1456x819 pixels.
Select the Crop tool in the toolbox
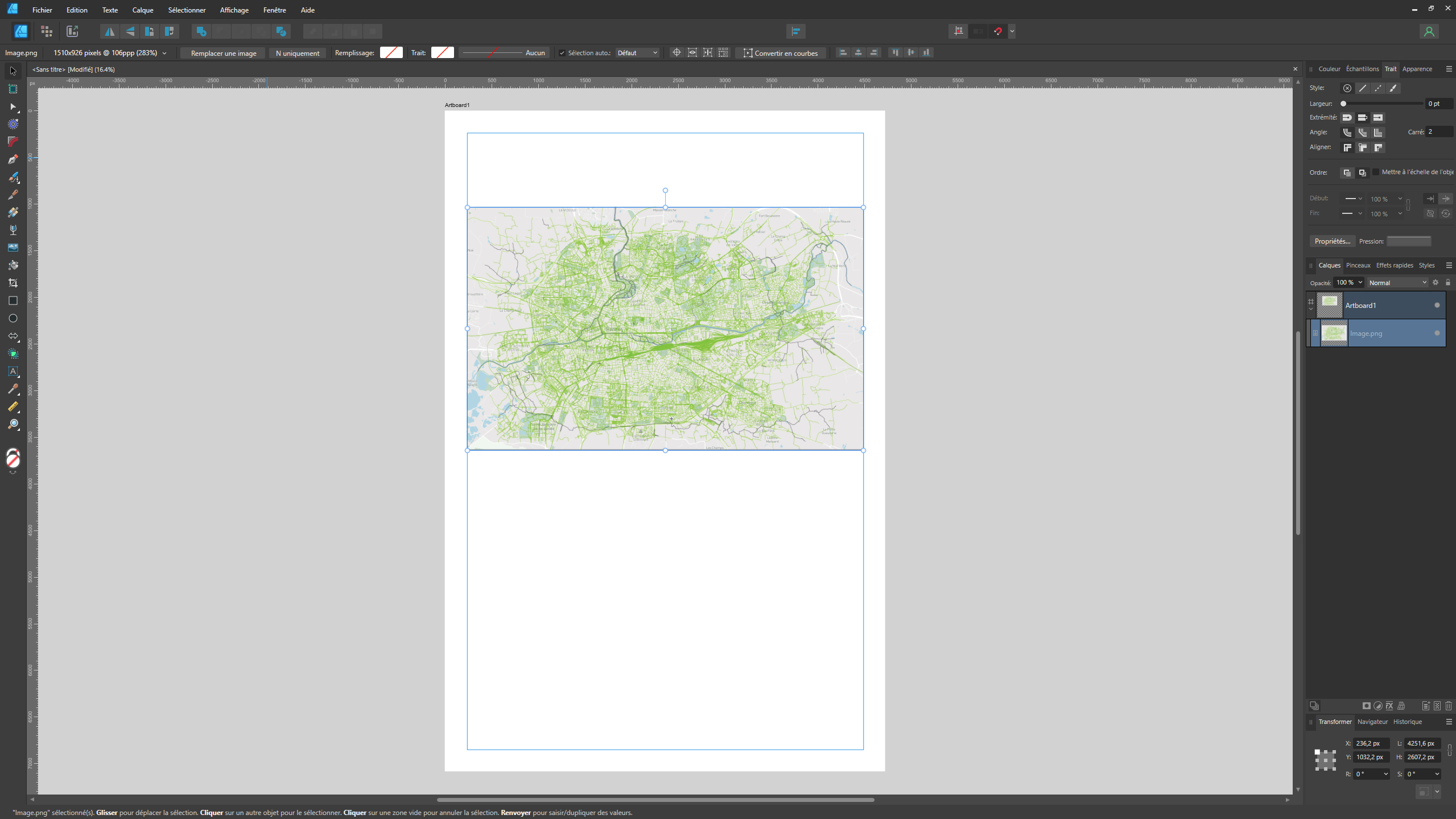13,283
